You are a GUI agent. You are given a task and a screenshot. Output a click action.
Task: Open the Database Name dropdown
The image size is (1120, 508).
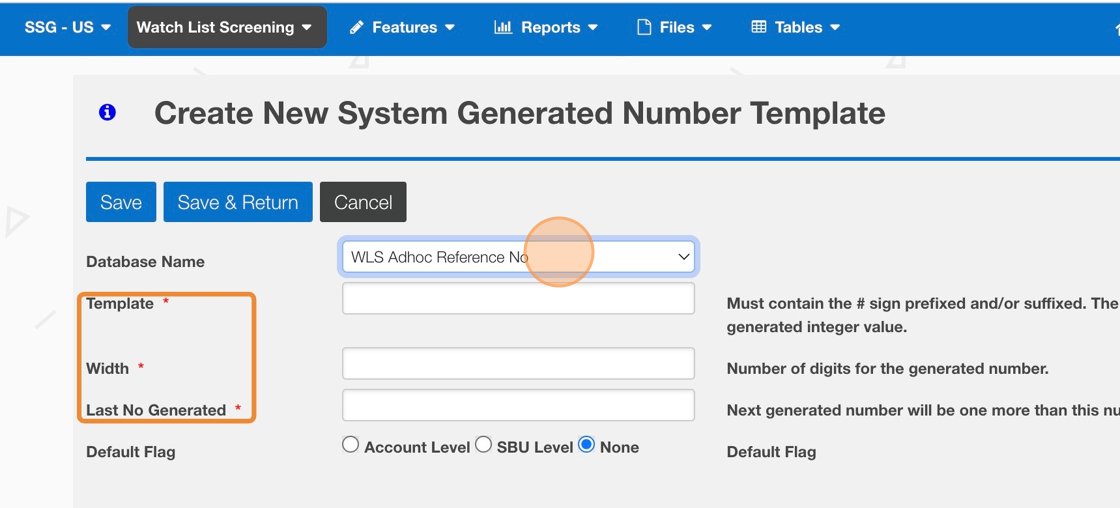518,257
